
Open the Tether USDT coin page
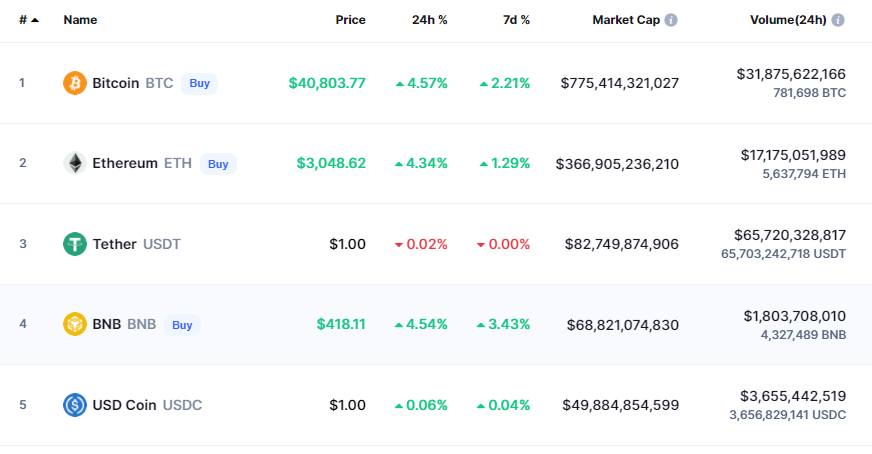[x=137, y=244]
